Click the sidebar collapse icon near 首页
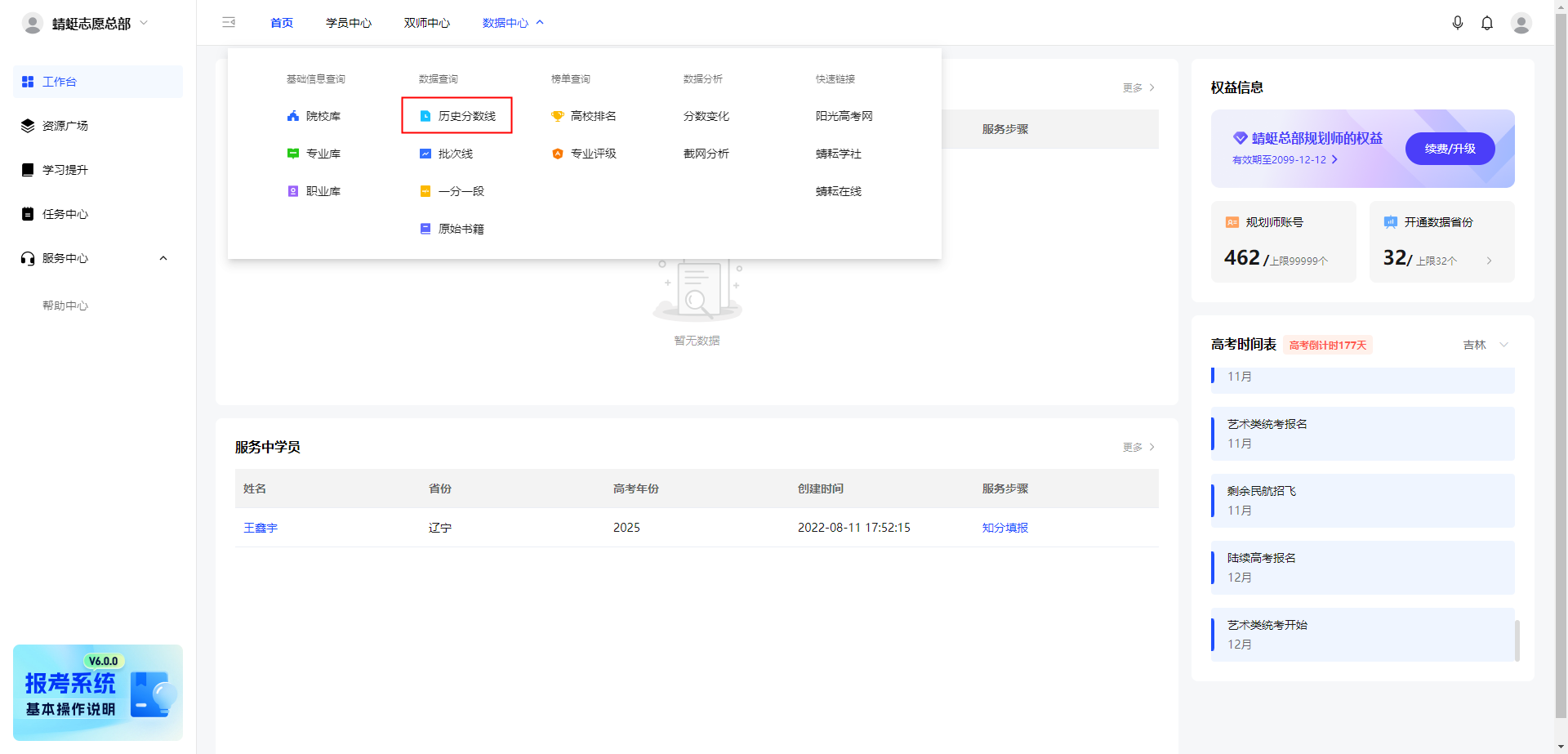Screen dimensions: 1568x754 click(x=229, y=23)
